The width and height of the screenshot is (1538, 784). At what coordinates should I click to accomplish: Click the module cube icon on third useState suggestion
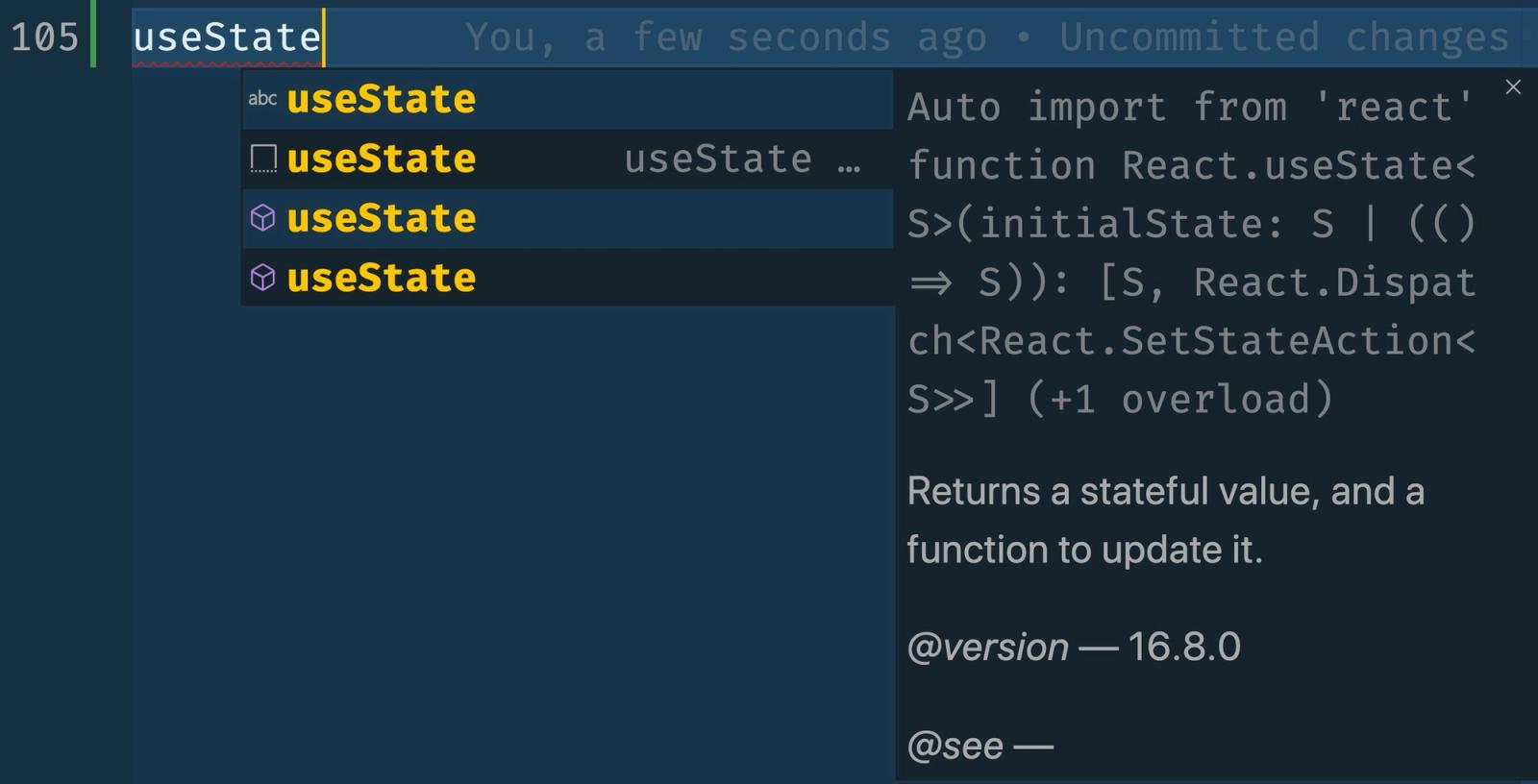(x=261, y=219)
